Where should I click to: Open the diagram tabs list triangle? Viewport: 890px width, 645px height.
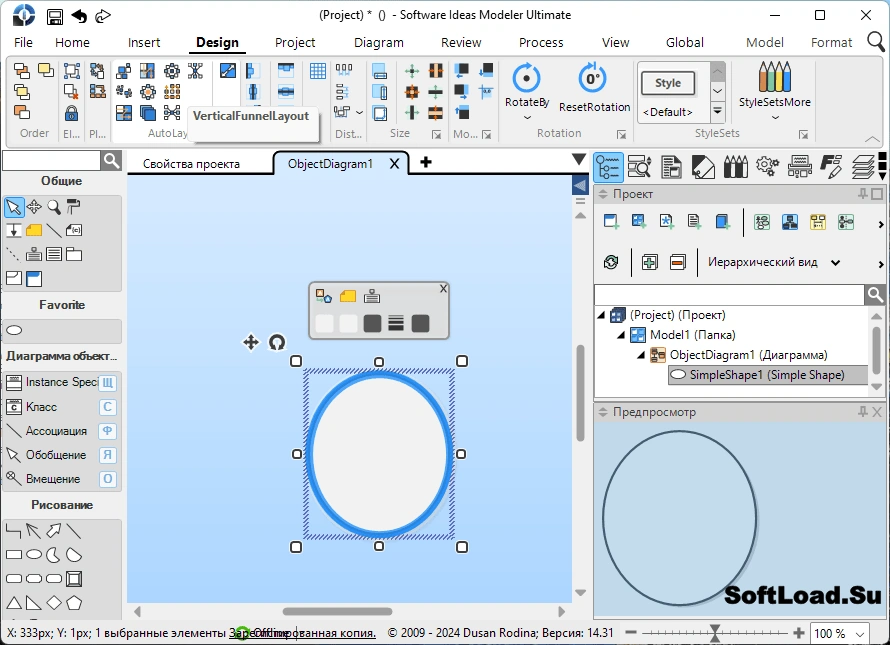tap(579, 159)
